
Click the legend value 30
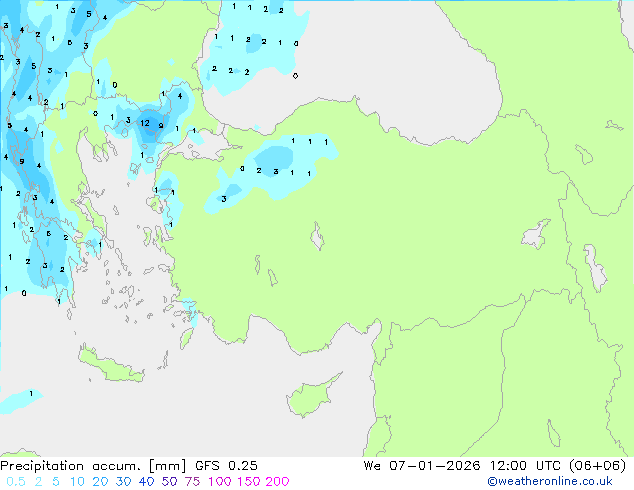point(123,482)
